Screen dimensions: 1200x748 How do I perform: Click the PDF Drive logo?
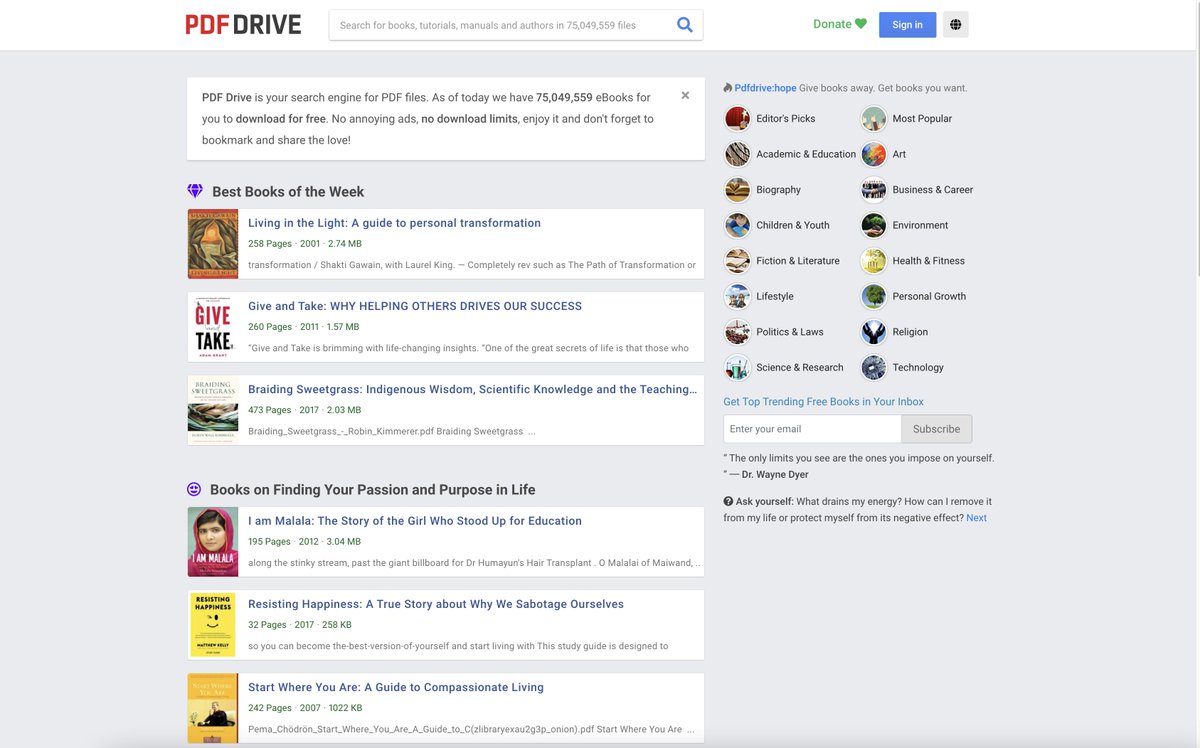[x=243, y=24]
